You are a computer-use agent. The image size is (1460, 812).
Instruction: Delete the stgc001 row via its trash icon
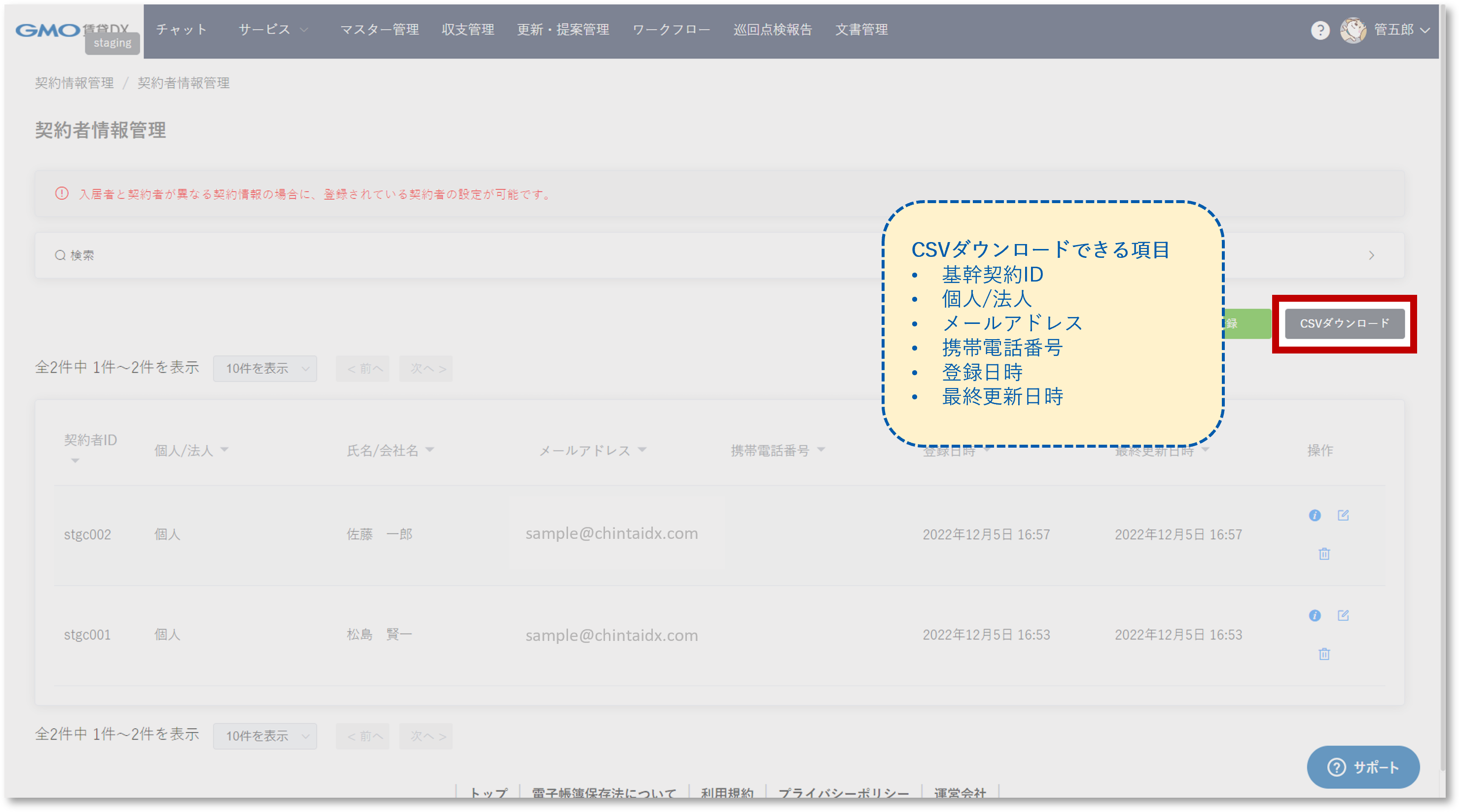pos(1324,654)
